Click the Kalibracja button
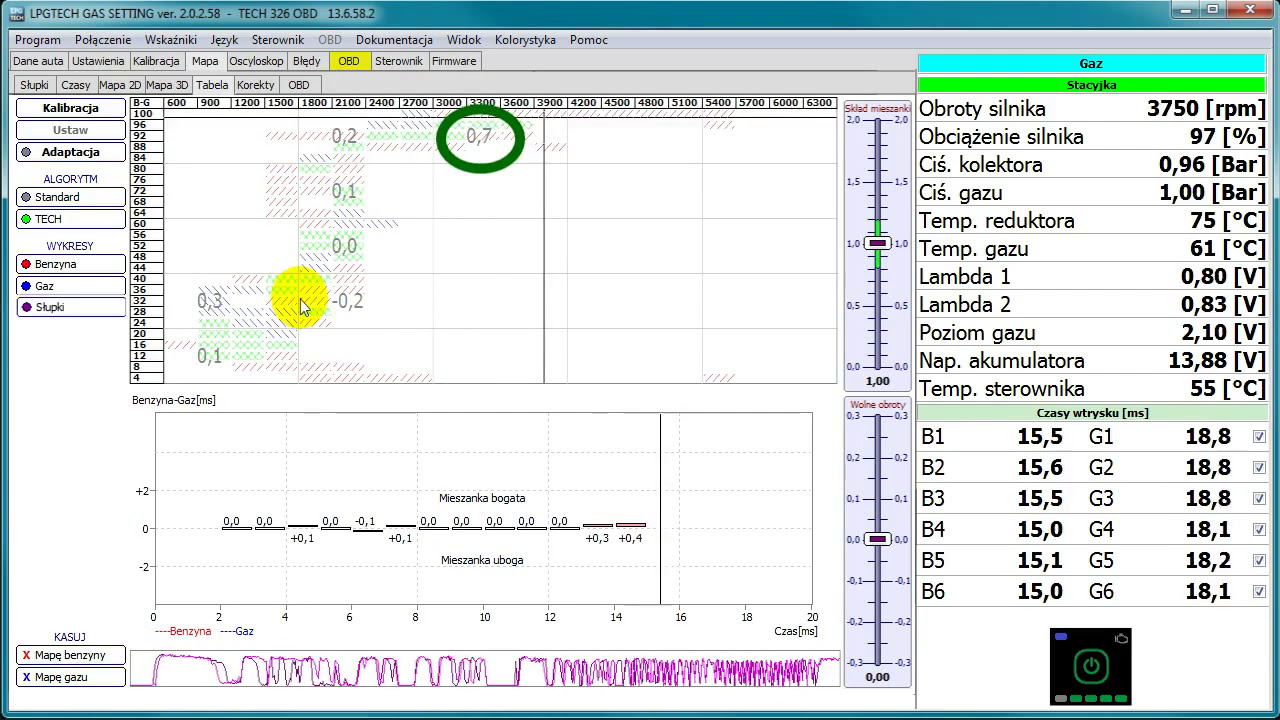 (x=70, y=108)
